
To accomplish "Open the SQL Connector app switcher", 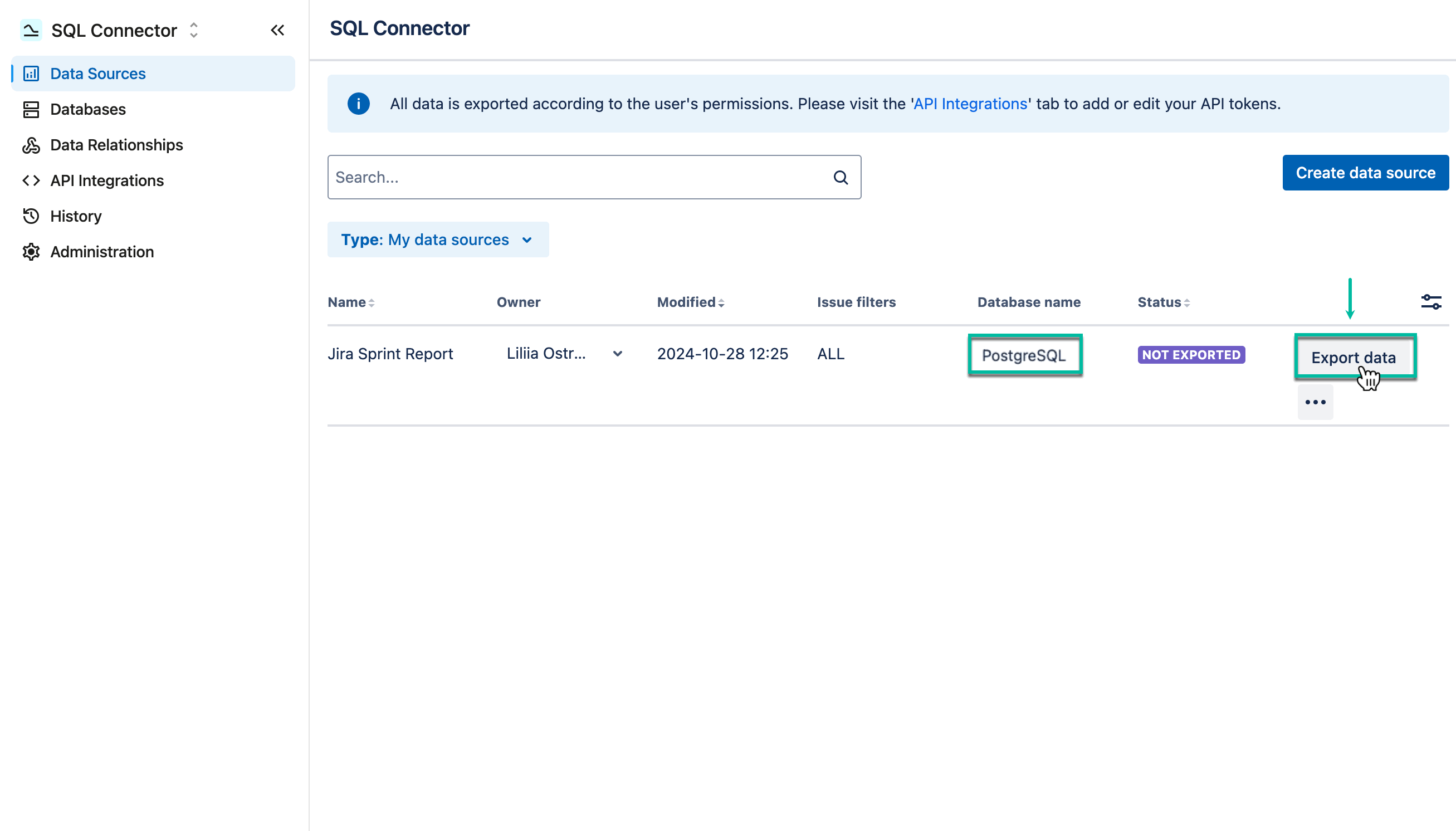I will coord(193,30).
